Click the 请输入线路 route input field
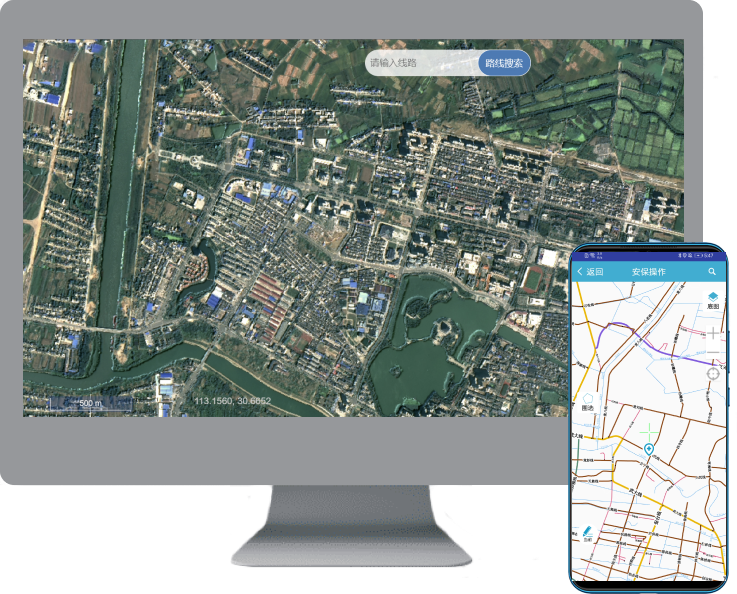The height and width of the screenshot is (594, 737). (x=422, y=63)
